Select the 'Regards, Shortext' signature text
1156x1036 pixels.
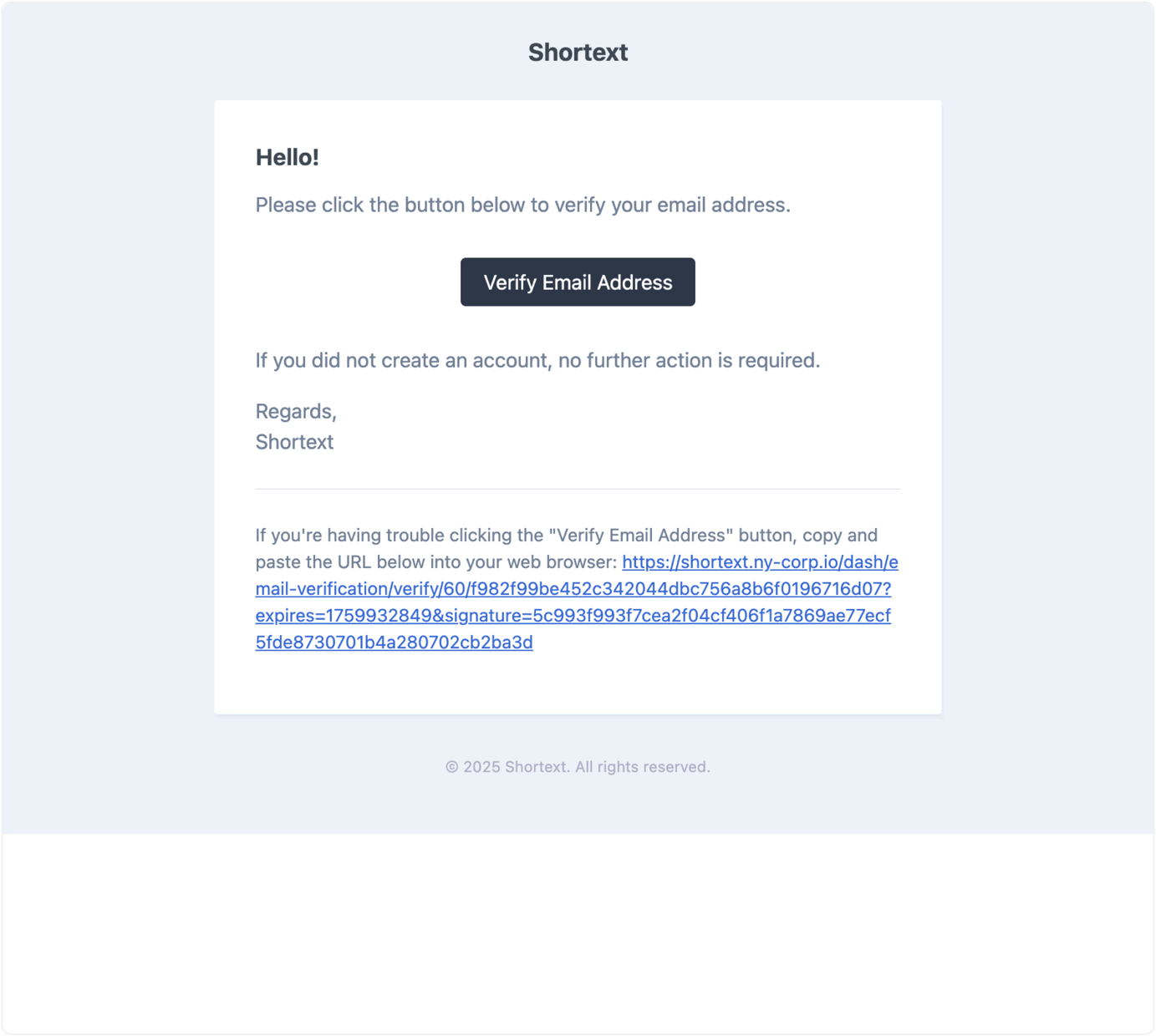click(293, 426)
